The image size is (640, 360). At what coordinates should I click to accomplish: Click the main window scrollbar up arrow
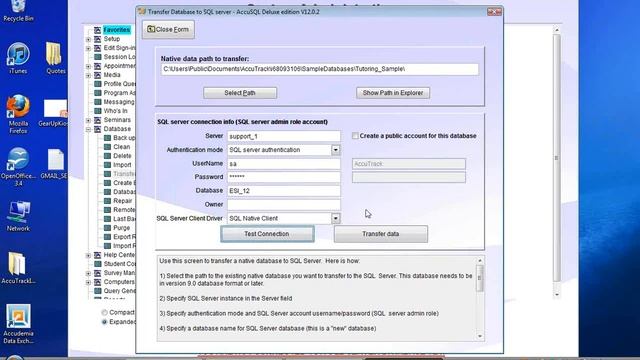click(557, 30)
